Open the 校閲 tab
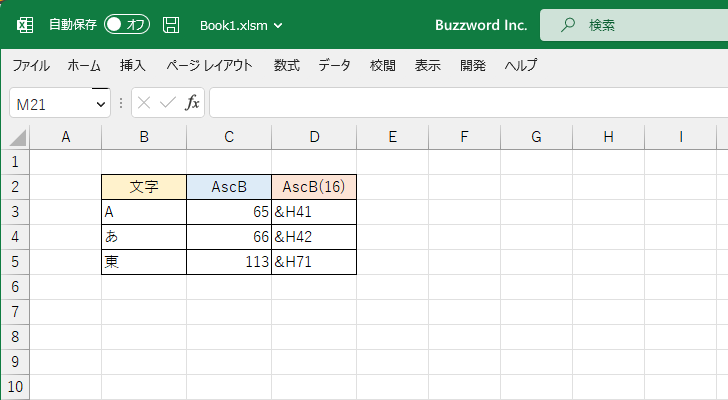This screenshot has width=728, height=400. (x=383, y=65)
